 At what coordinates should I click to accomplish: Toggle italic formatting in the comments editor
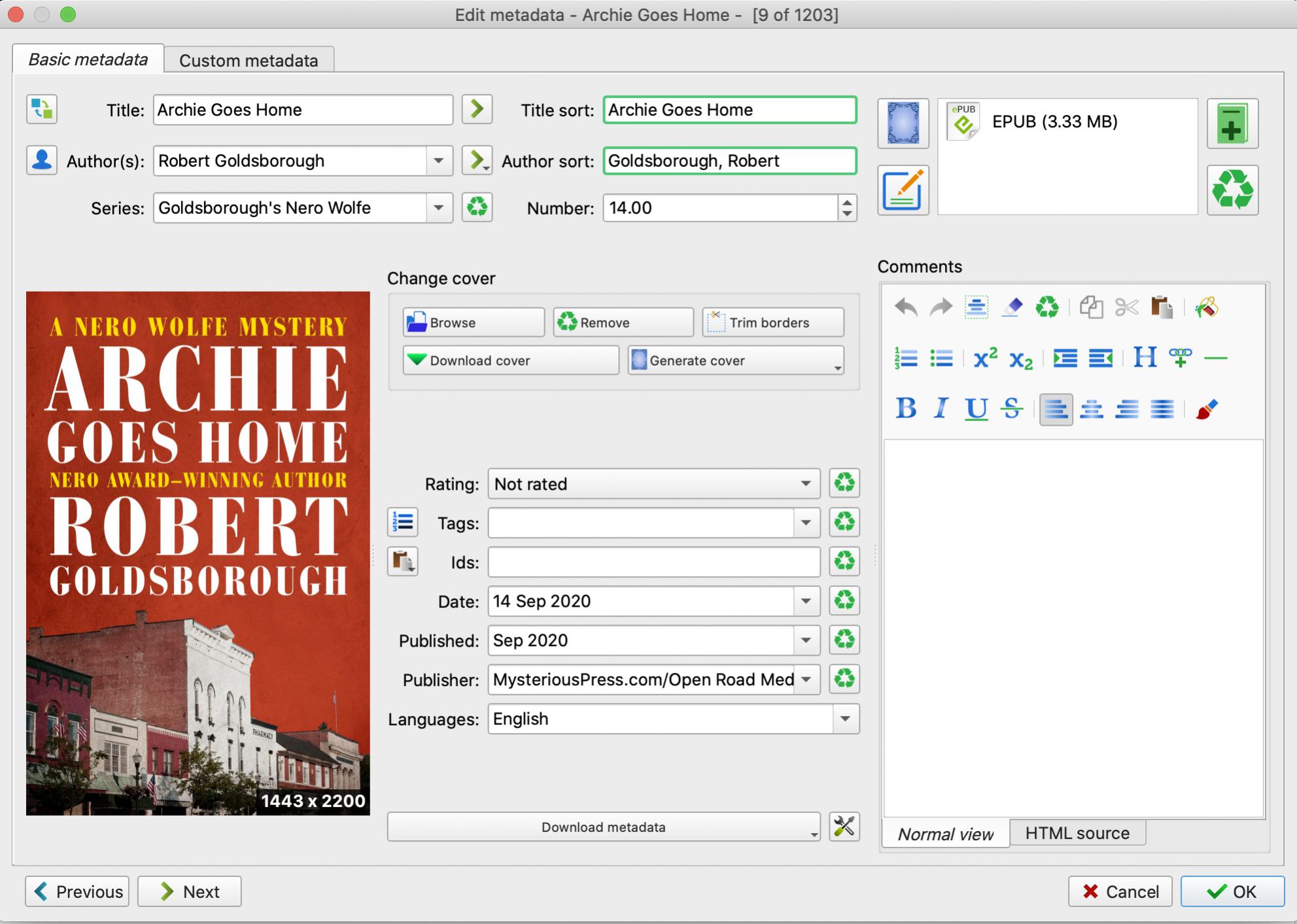coord(941,409)
